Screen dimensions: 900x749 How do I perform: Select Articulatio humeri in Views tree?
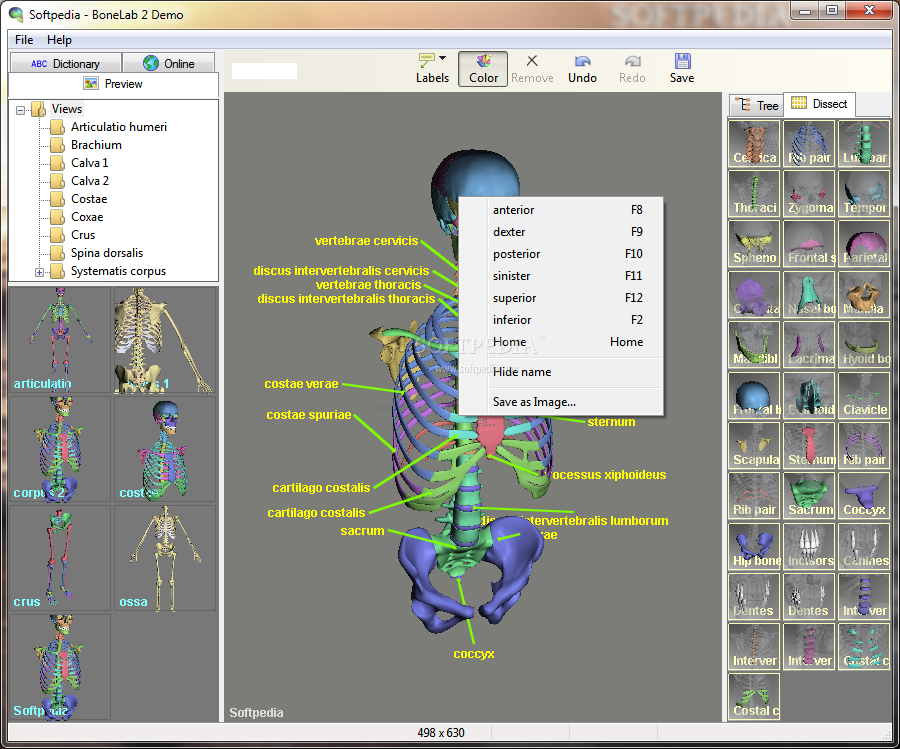pos(118,127)
